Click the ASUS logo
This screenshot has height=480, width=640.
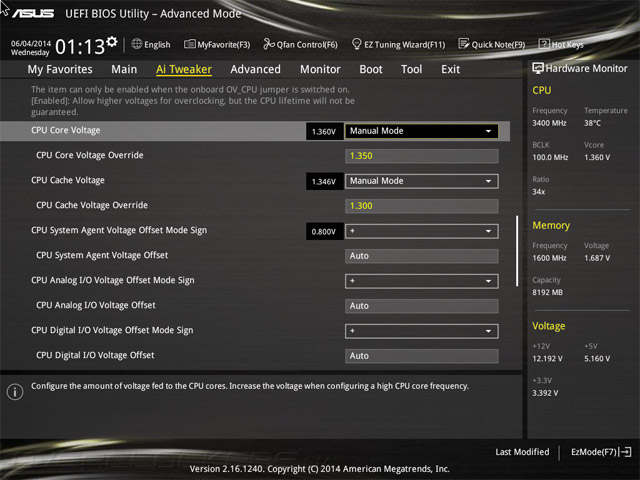coord(33,13)
